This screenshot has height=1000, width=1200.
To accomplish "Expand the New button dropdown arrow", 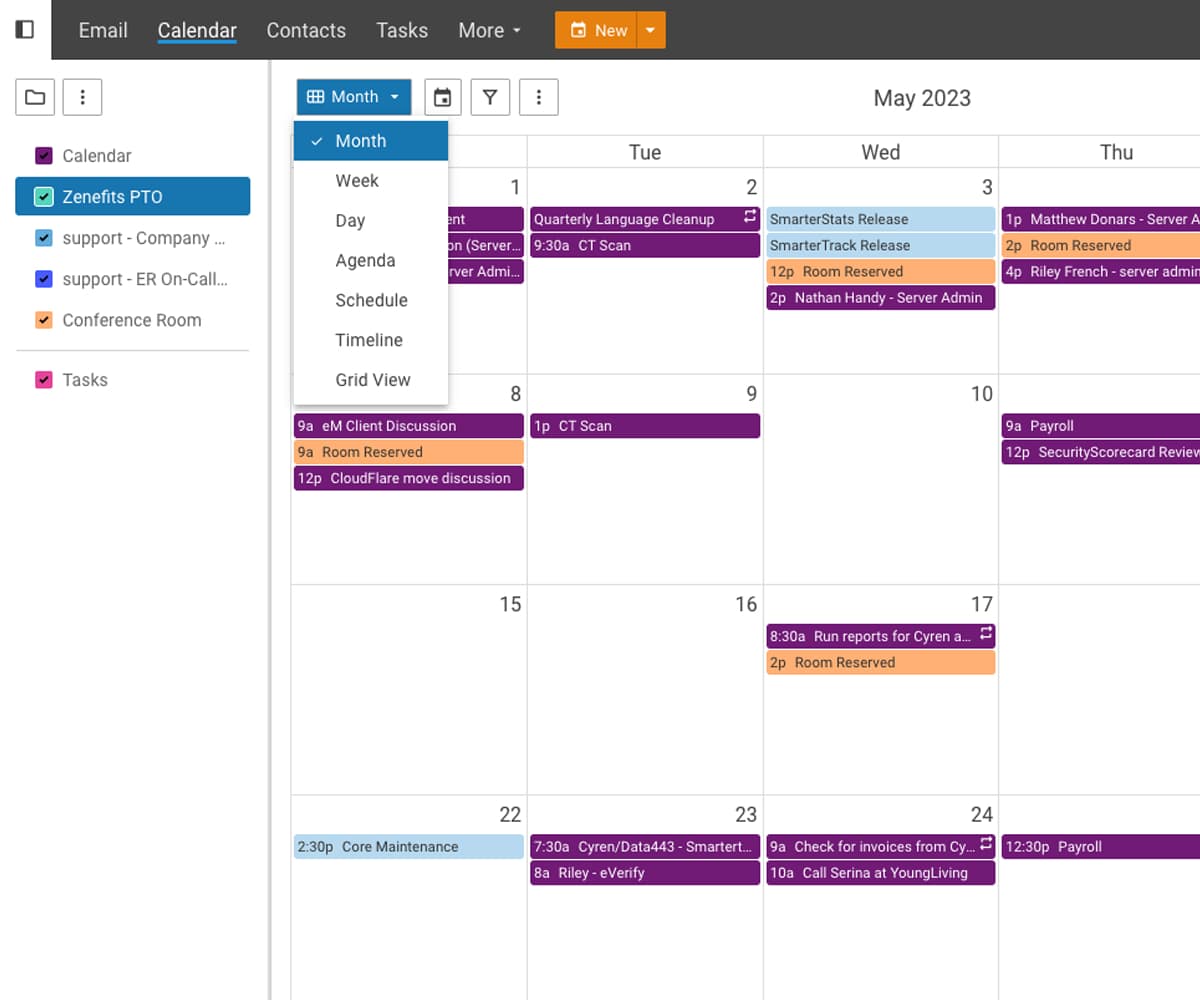I will 650,30.
